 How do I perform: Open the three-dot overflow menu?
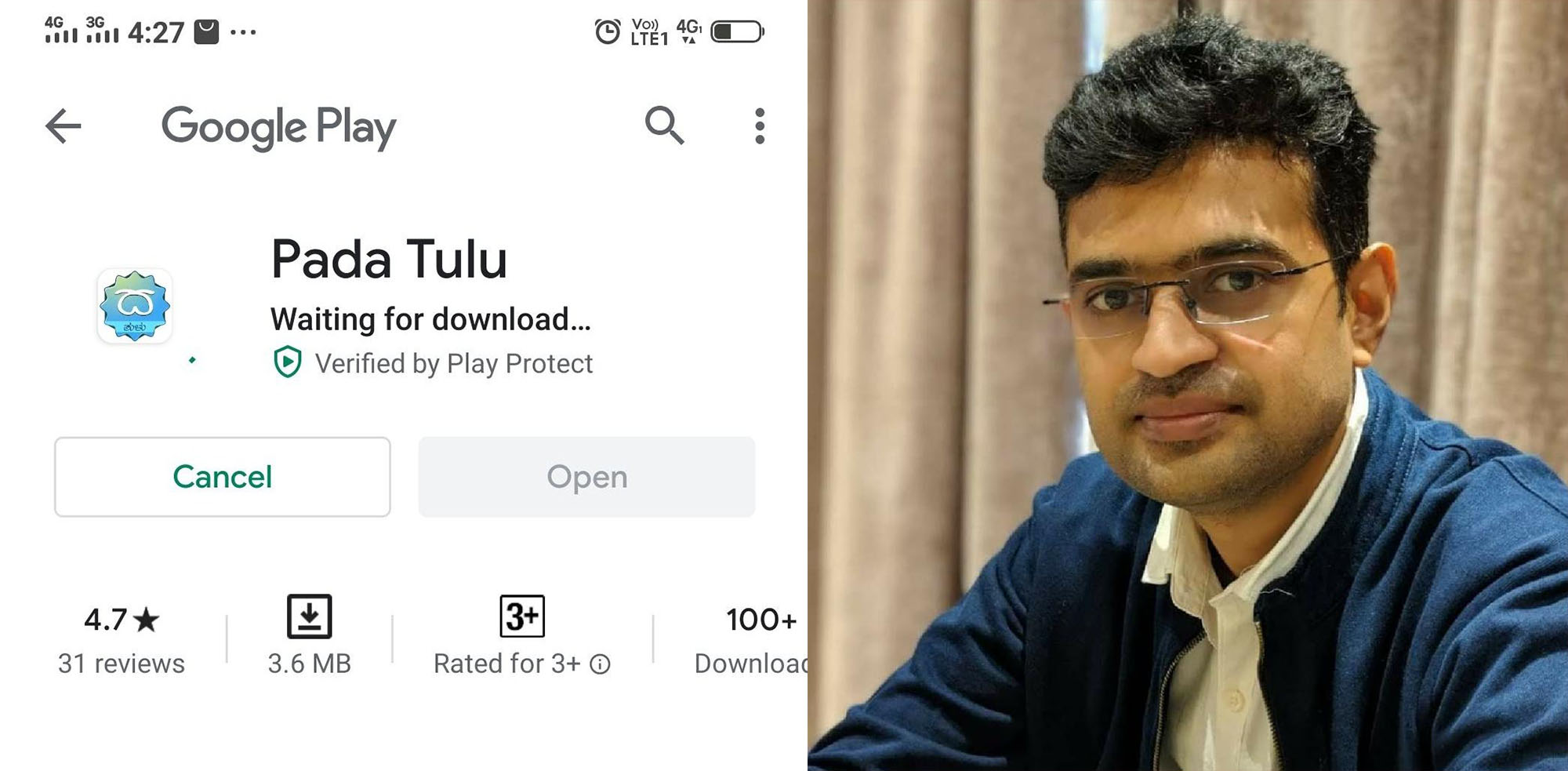coord(759,125)
